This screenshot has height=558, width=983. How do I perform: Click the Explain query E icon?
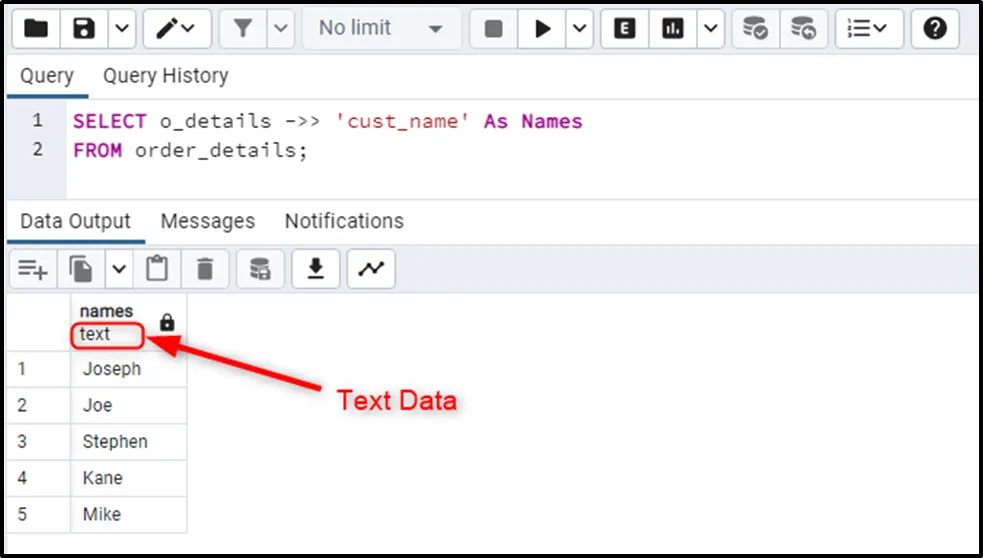point(625,29)
